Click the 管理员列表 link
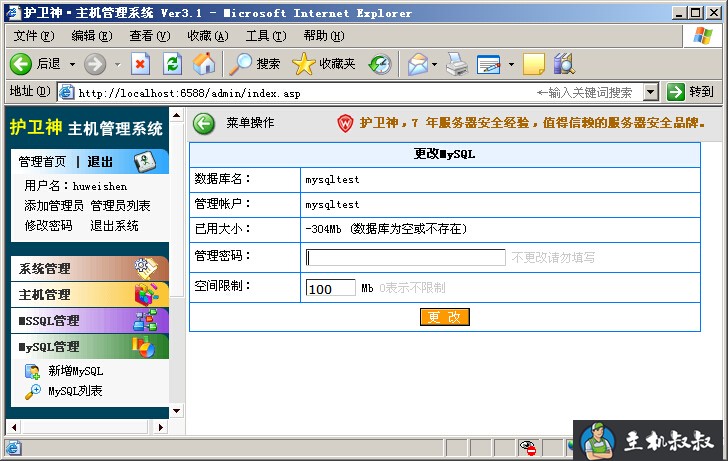This screenshot has height=461, width=728. coord(120,206)
